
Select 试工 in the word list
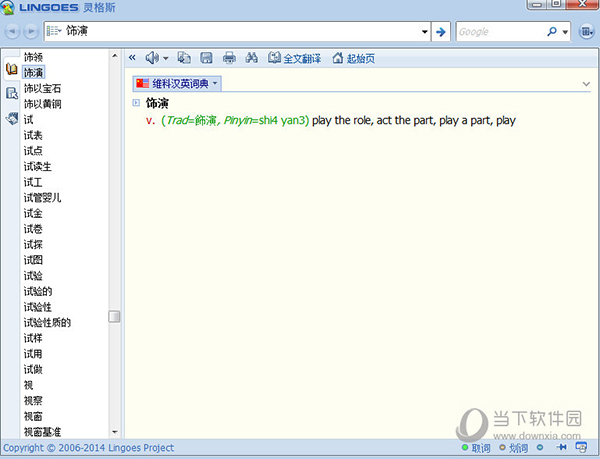click(x=33, y=182)
